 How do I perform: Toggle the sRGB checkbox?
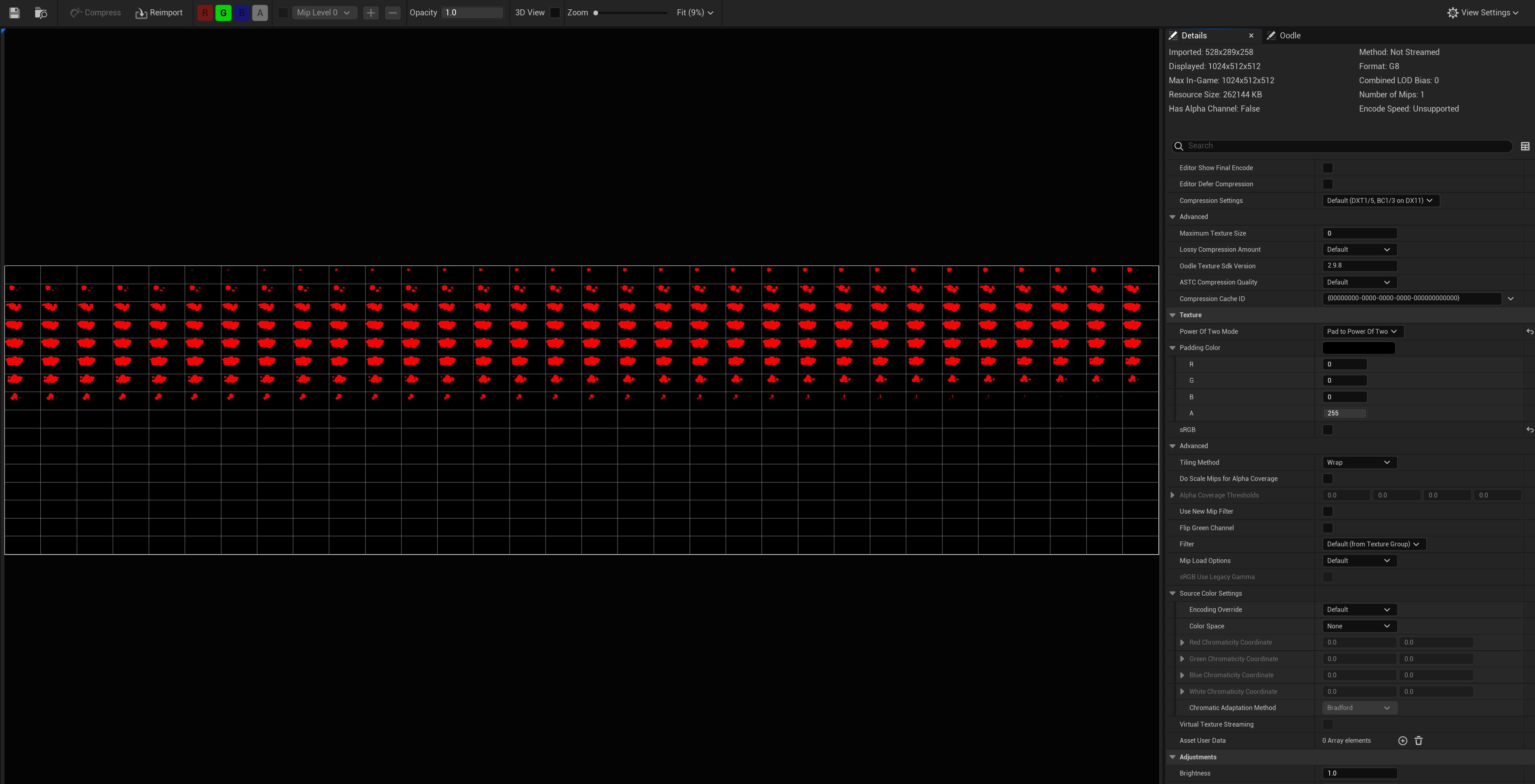click(1327, 430)
